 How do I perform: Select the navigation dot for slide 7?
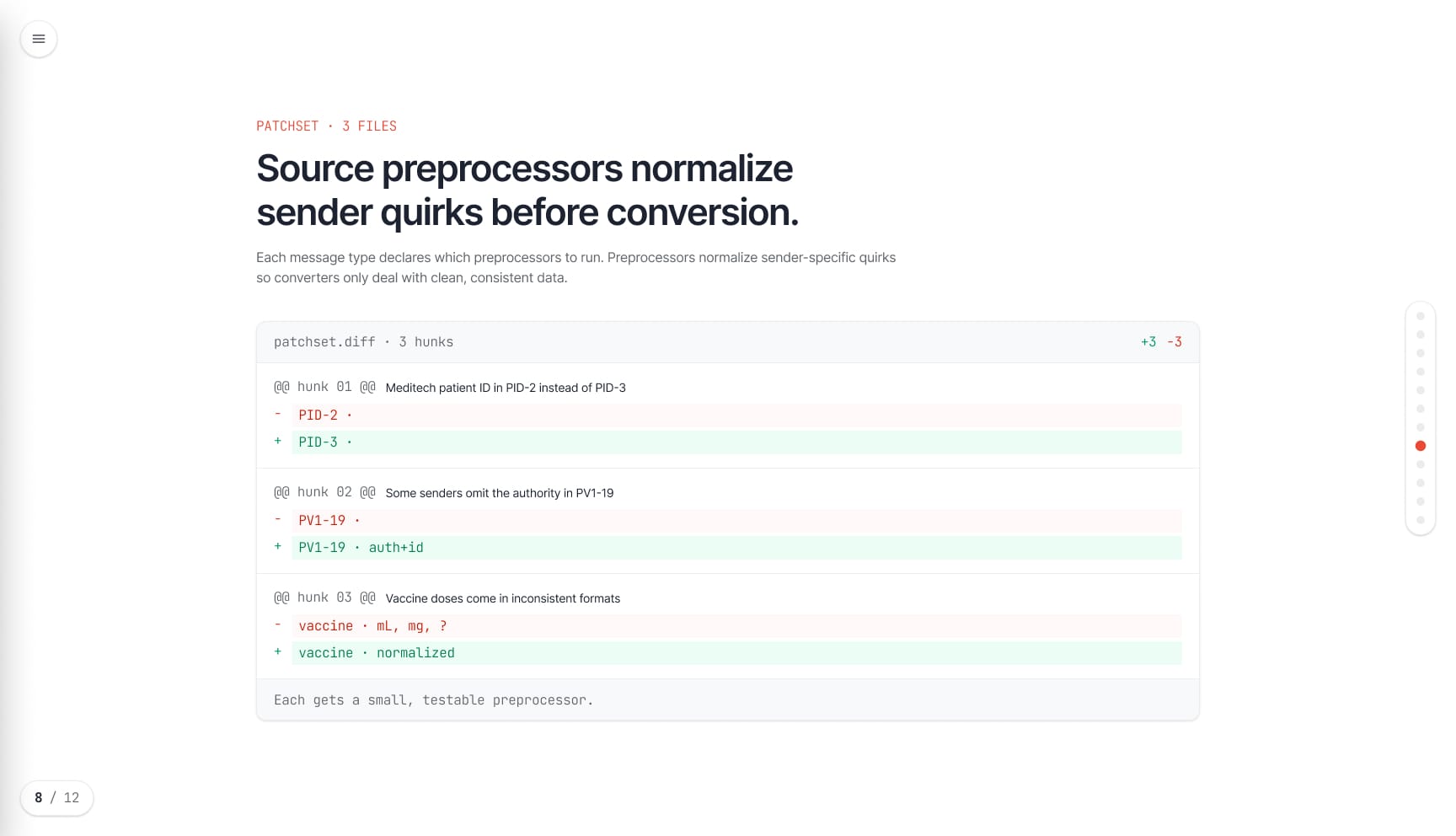1421,427
